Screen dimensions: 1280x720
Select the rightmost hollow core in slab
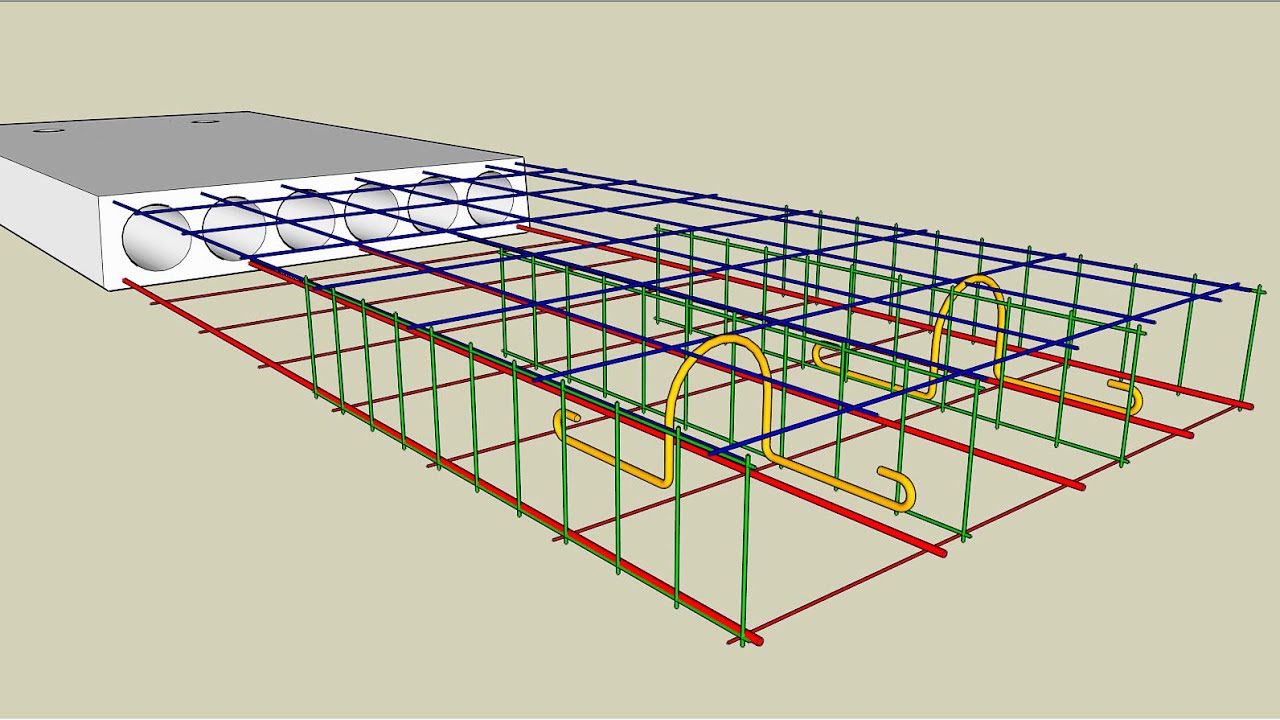coord(491,197)
